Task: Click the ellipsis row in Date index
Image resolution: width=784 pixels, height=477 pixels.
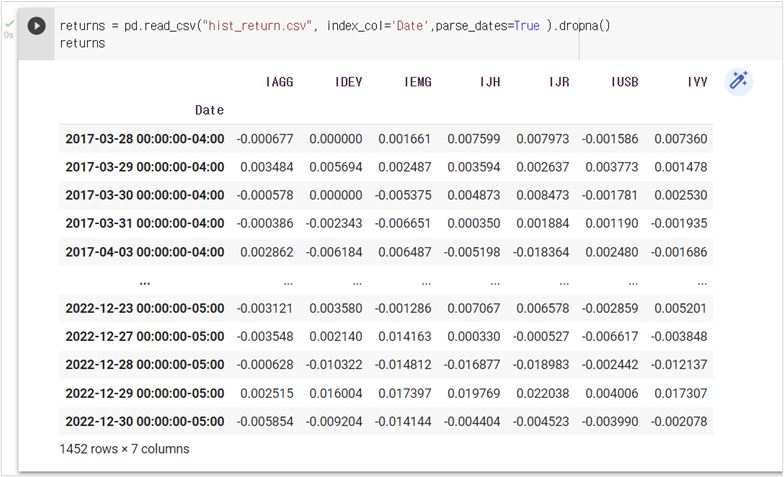Action: (145, 281)
